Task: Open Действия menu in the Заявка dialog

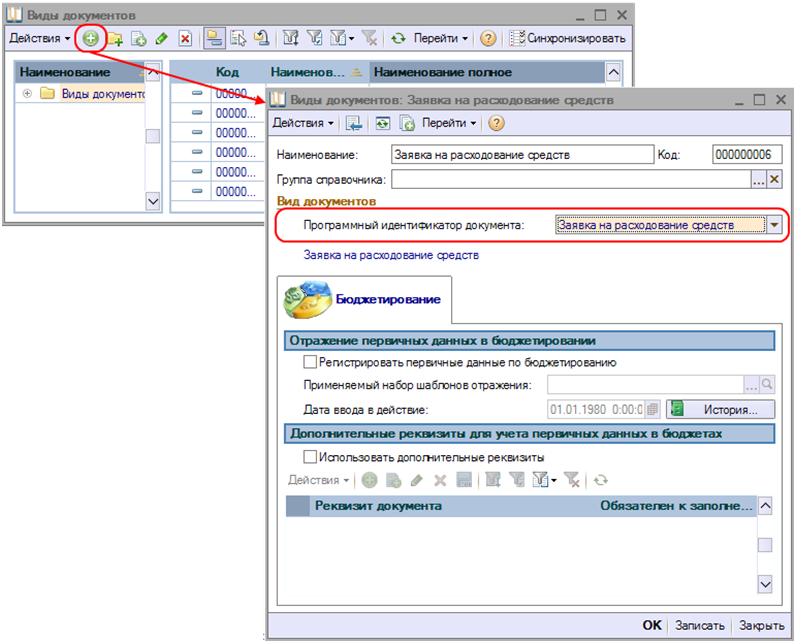Action: pyautogui.click(x=304, y=123)
